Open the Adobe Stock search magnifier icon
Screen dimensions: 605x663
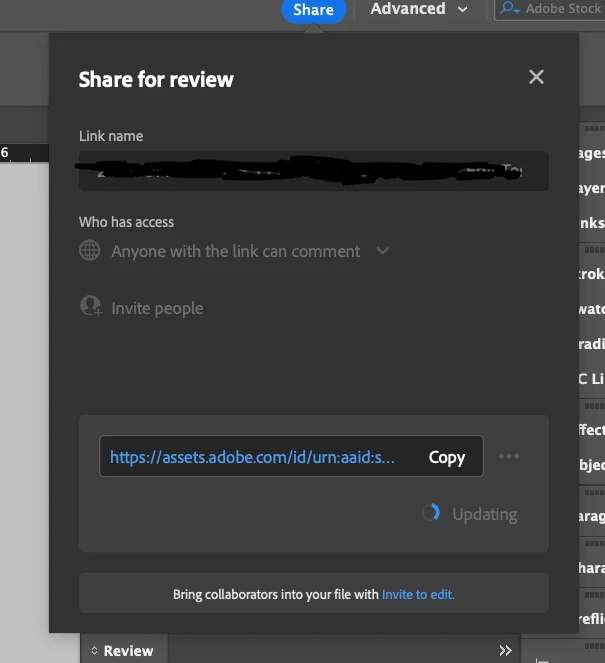[509, 8]
